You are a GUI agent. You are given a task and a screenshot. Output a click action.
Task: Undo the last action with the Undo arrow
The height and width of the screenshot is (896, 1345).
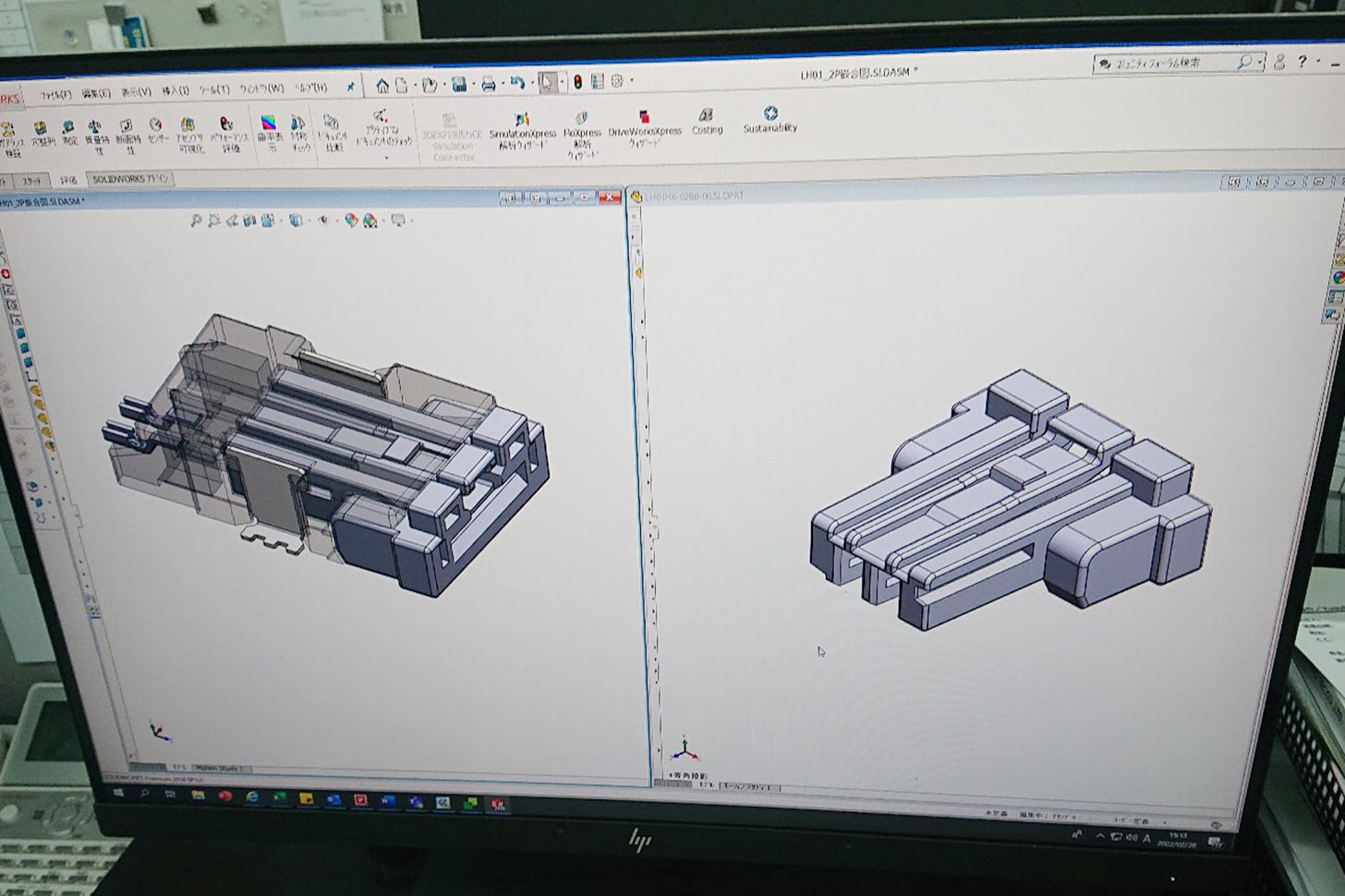[x=517, y=83]
